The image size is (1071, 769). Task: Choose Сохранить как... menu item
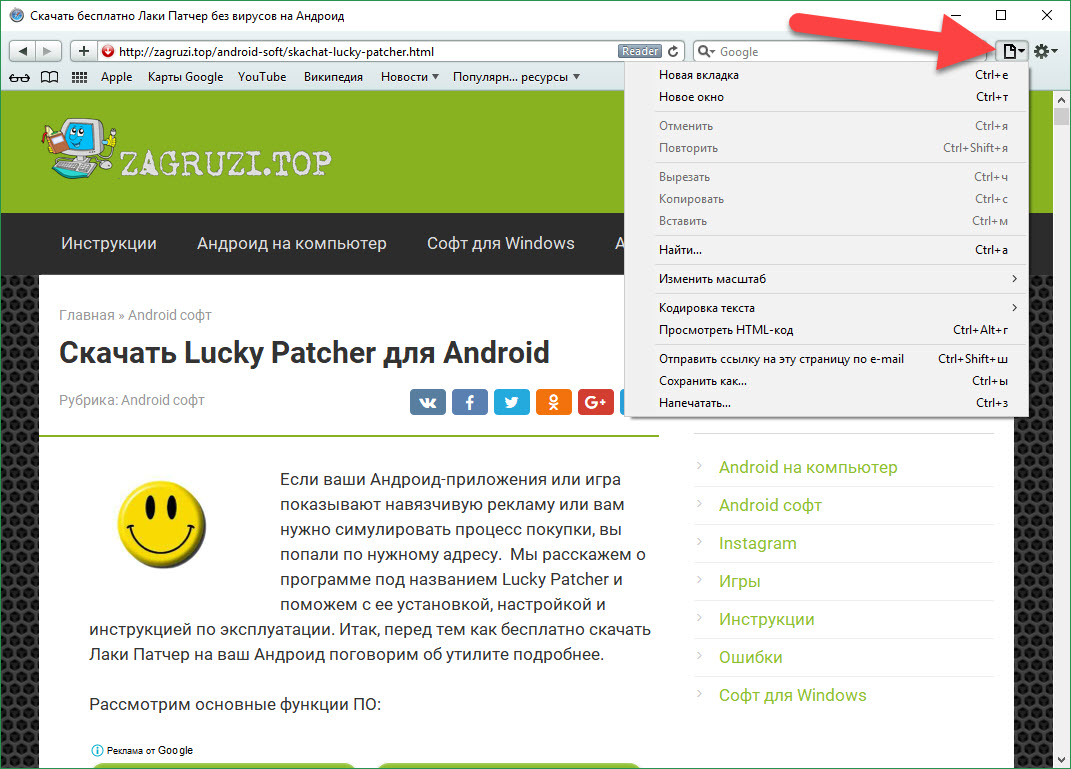(x=702, y=381)
